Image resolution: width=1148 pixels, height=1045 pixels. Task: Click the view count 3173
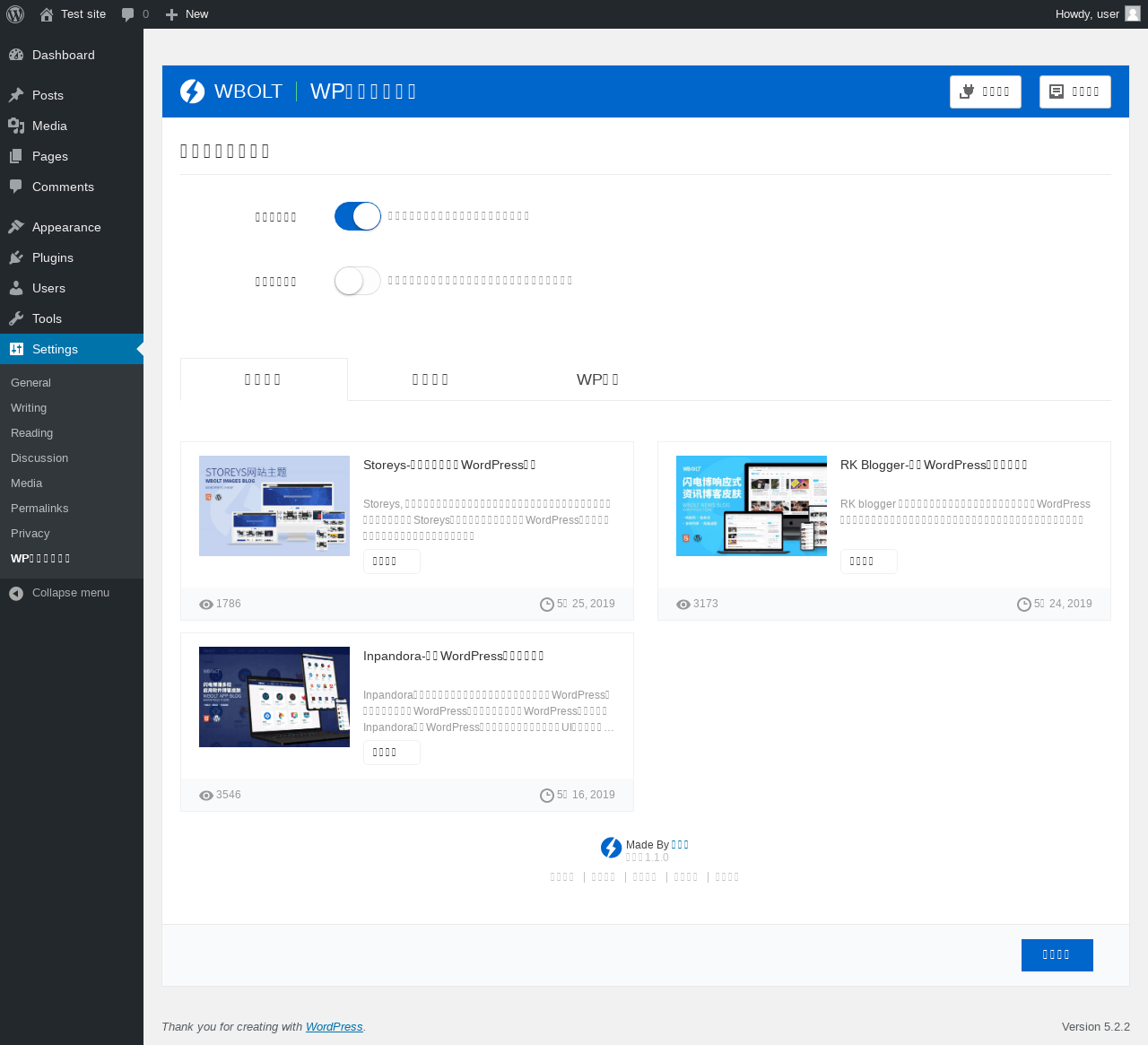[706, 605]
